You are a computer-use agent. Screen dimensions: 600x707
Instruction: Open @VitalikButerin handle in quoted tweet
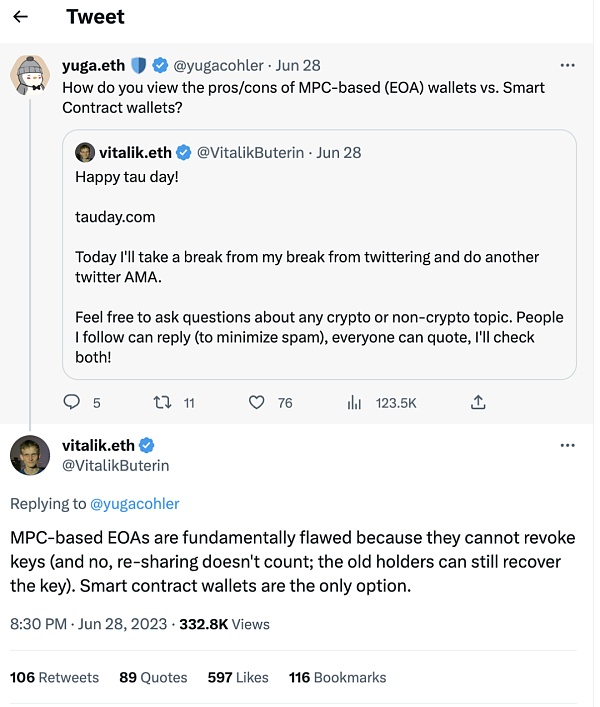[250, 153]
